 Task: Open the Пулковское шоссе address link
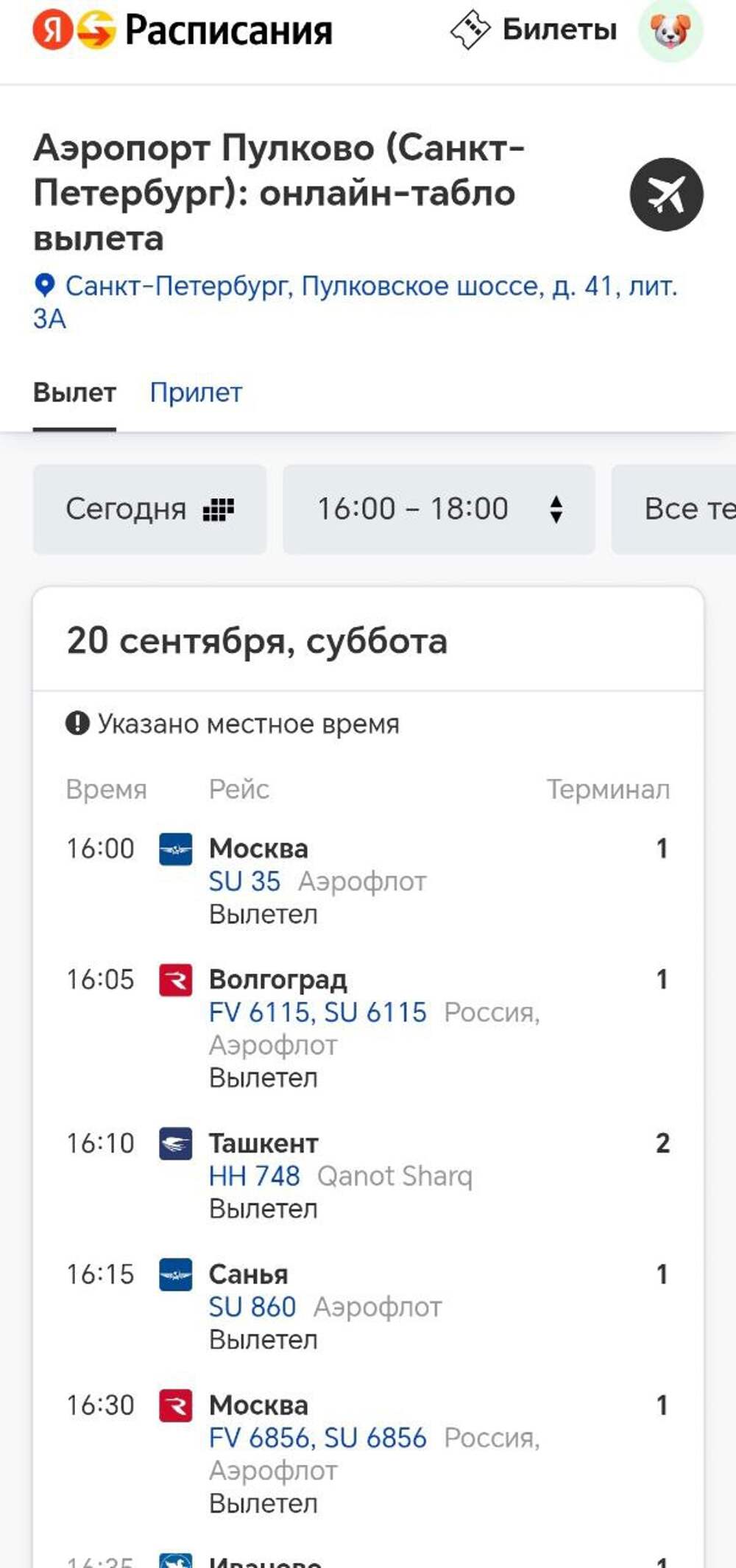(x=371, y=286)
